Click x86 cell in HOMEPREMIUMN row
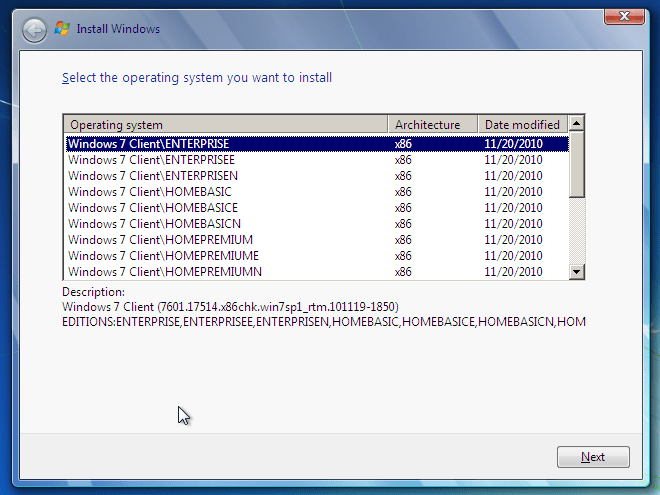The height and width of the screenshot is (495, 660). pyautogui.click(x=403, y=272)
